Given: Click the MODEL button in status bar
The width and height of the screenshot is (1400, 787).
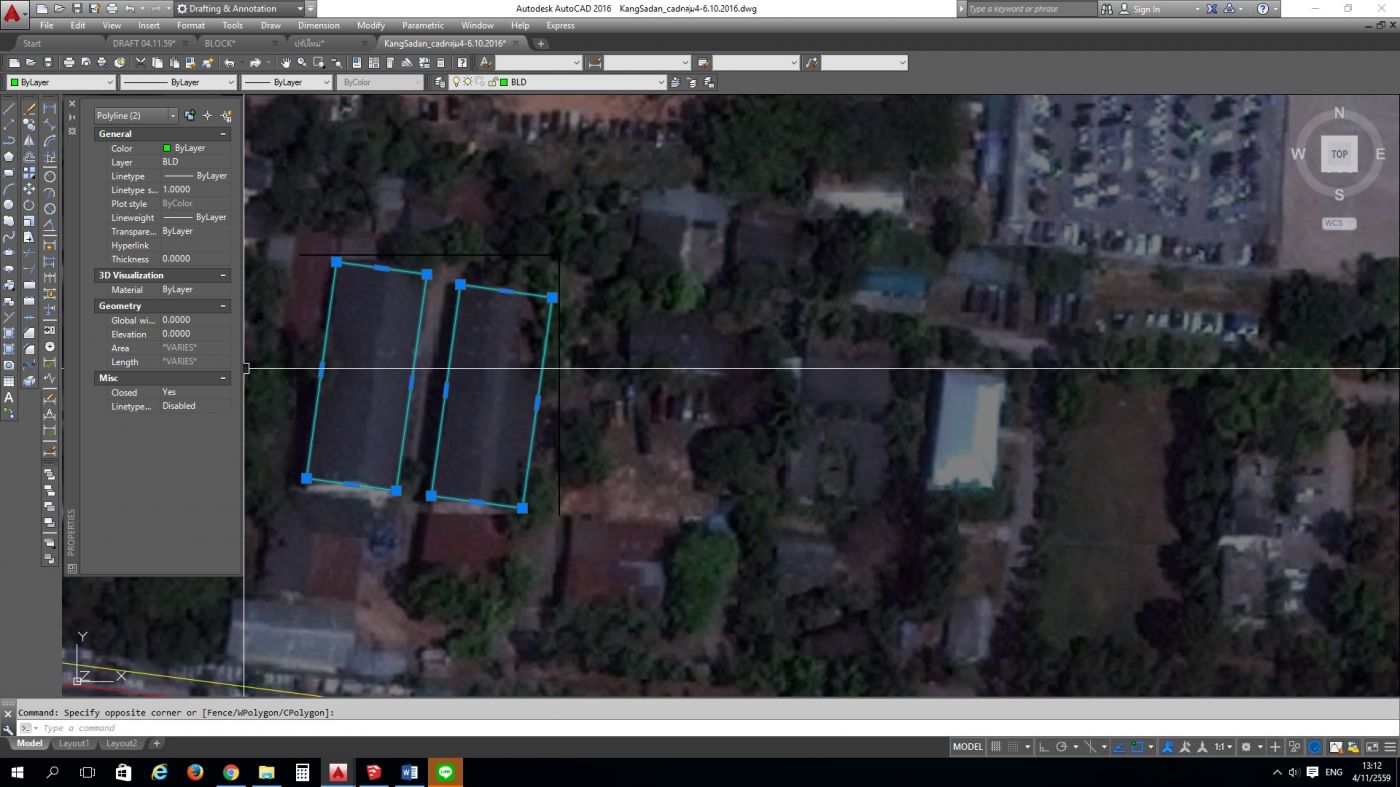Looking at the screenshot, I should [x=967, y=747].
